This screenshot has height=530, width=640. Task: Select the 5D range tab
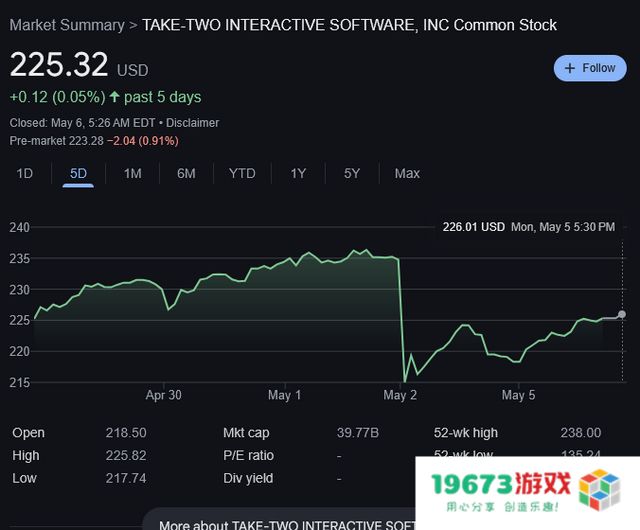[x=78, y=174]
